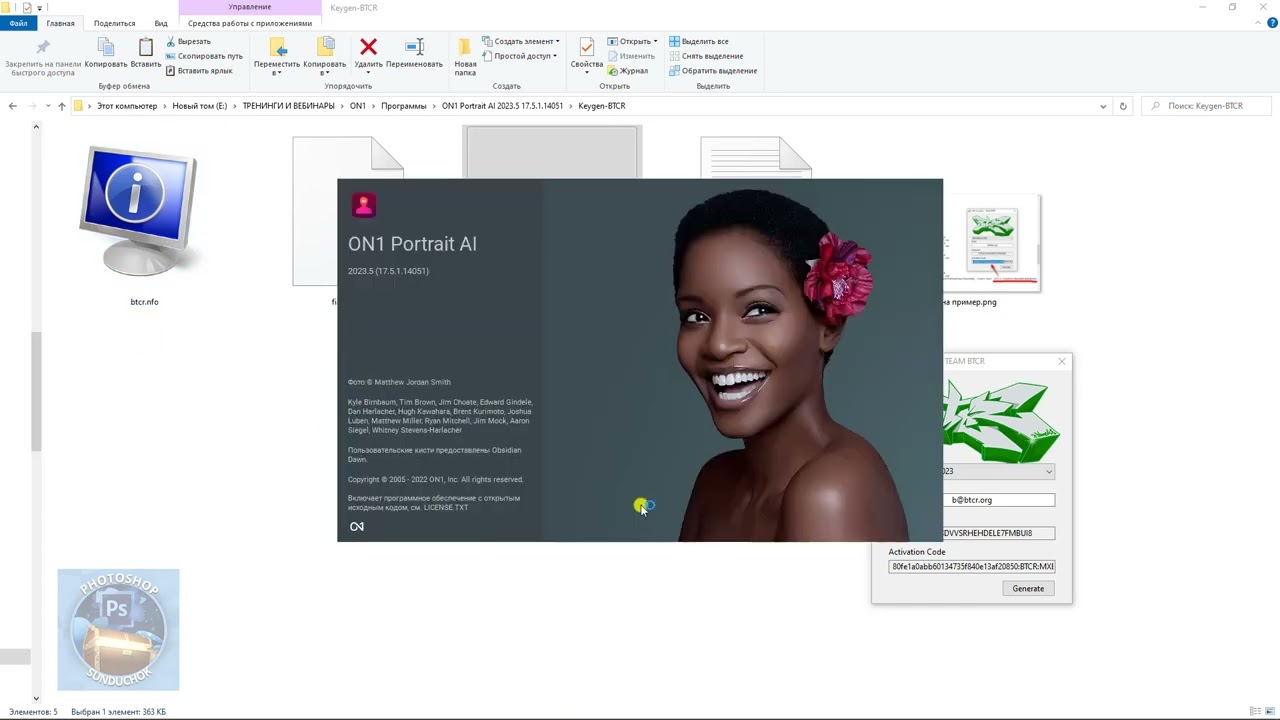Open the Файл tab
This screenshot has height=720, width=1280.
(x=18, y=23)
